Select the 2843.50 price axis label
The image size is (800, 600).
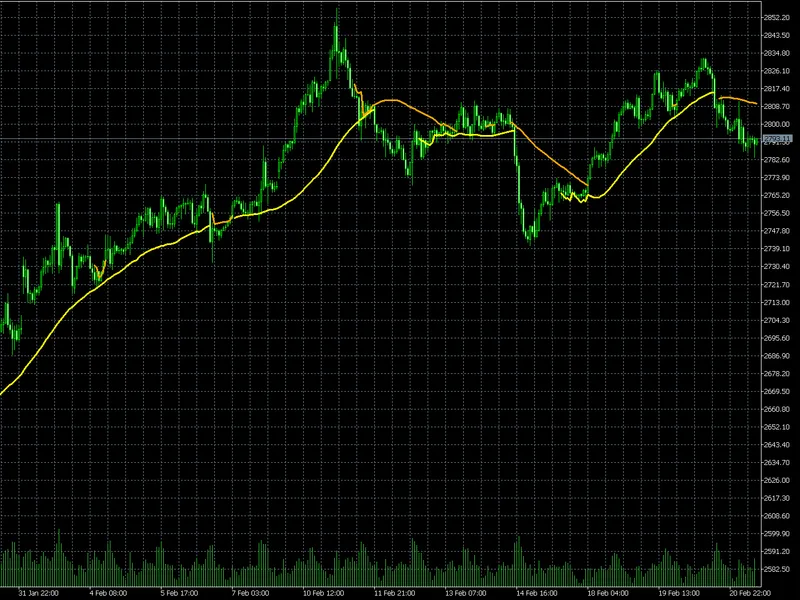point(777,35)
